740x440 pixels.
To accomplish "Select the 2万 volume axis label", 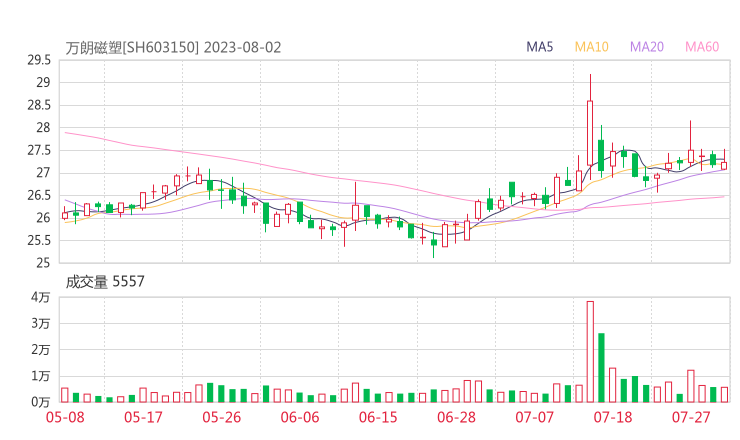I will [x=41, y=350].
